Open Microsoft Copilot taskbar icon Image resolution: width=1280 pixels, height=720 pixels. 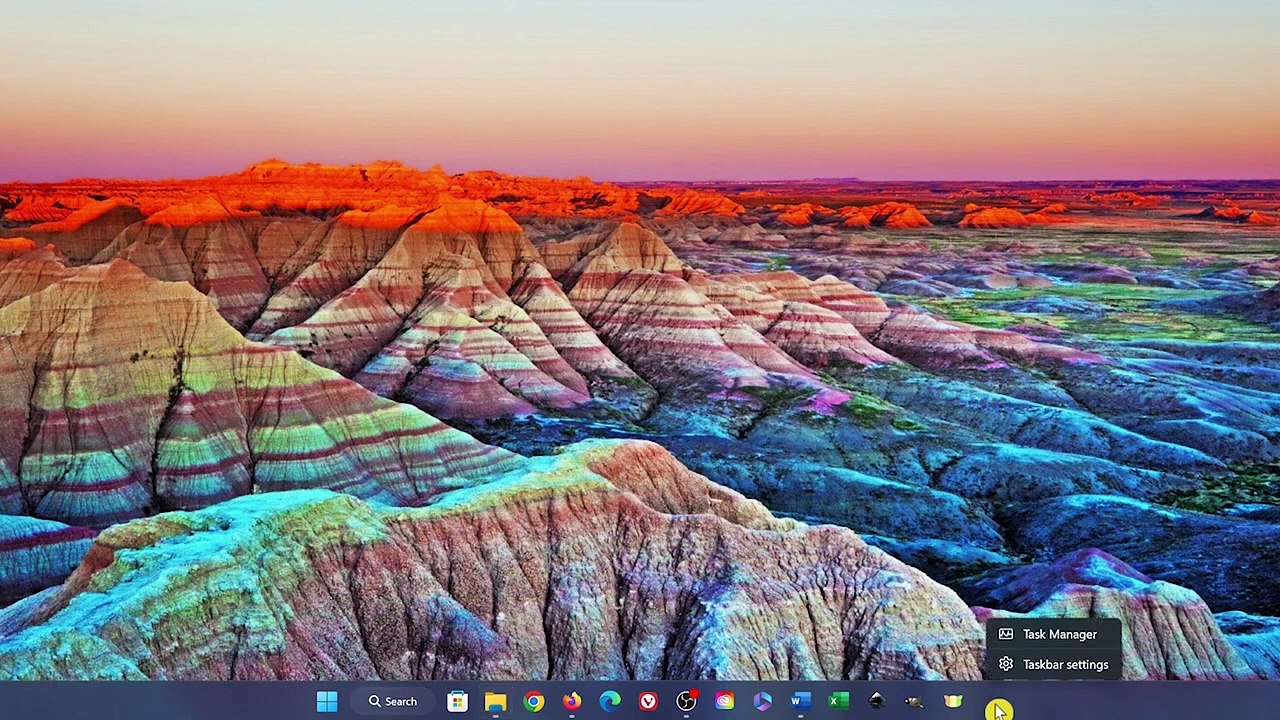[762, 702]
